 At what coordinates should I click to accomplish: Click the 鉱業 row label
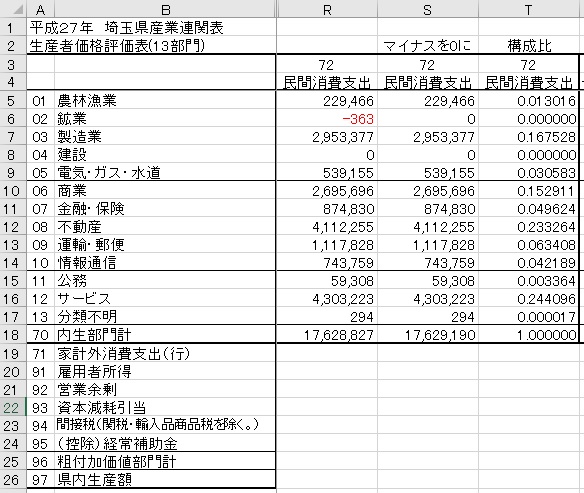tap(72, 119)
